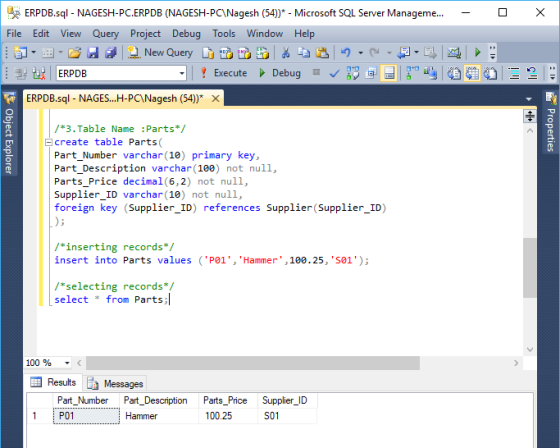
Task: Open the Debug menu
Action: (186, 33)
